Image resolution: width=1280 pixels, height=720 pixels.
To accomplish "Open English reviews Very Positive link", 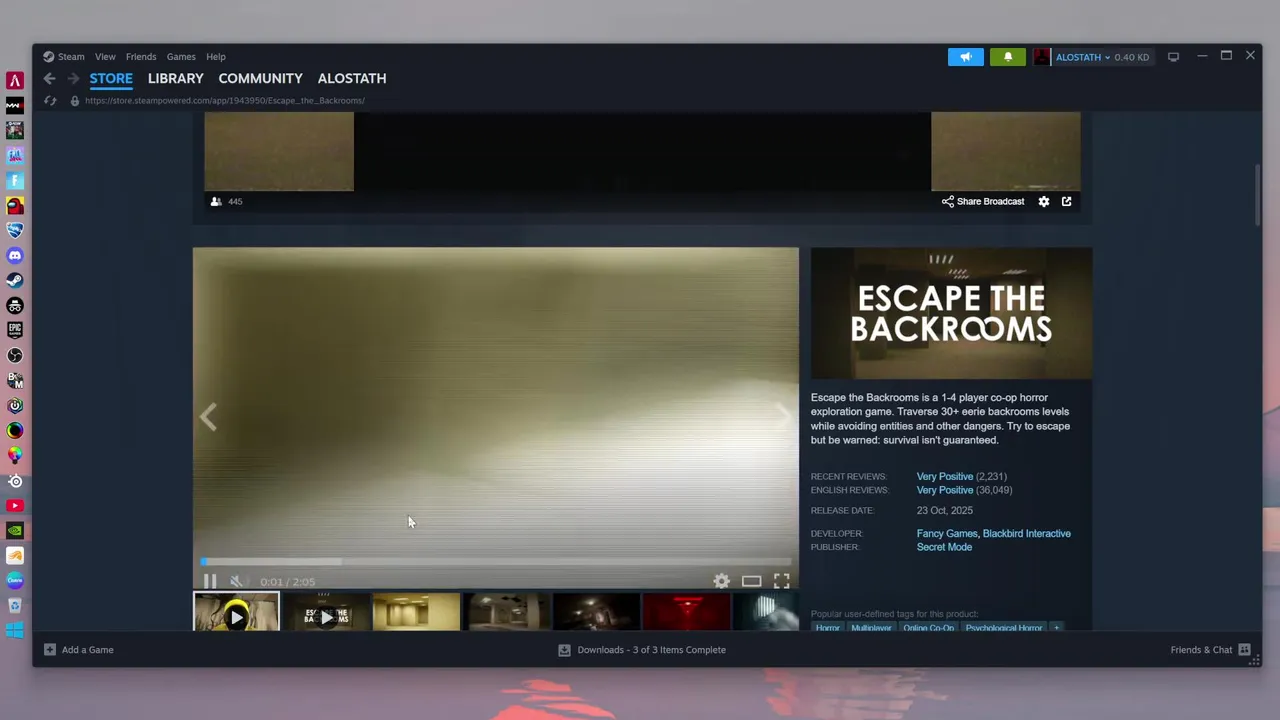I will [x=945, y=490].
